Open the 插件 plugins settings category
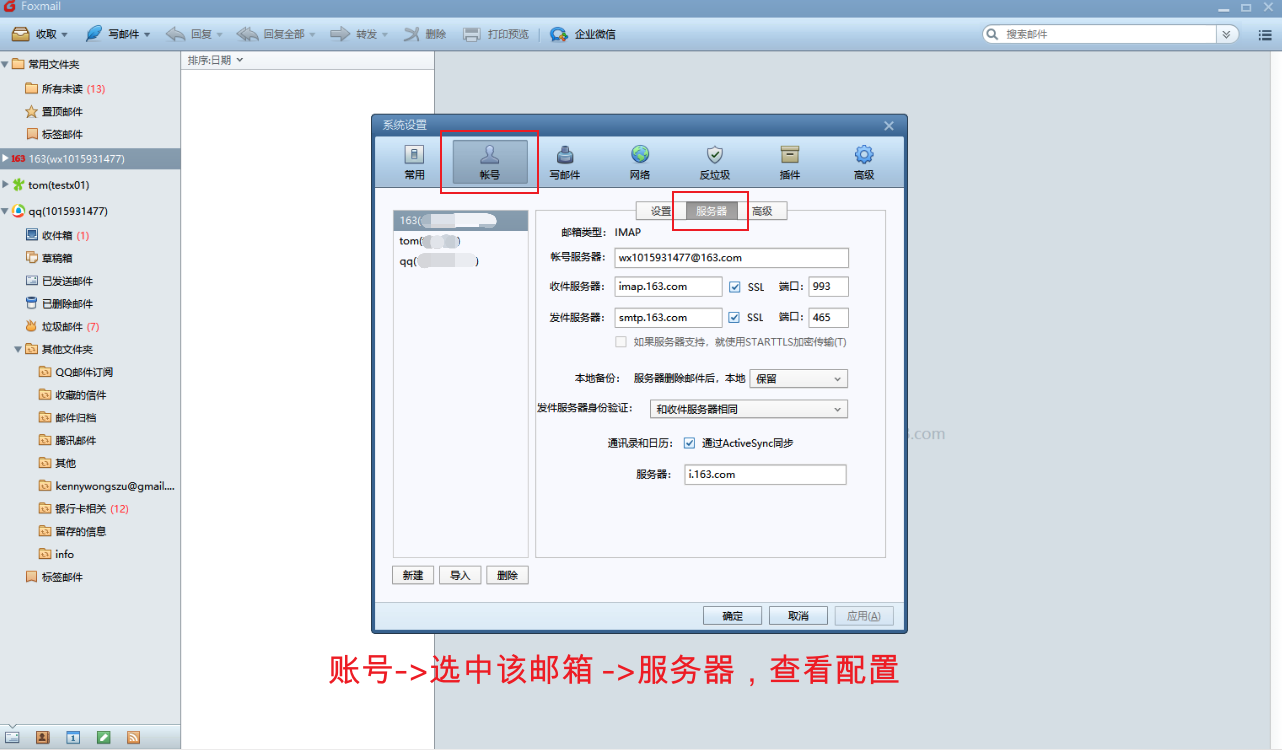The height and width of the screenshot is (750, 1282). pos(790,163)
